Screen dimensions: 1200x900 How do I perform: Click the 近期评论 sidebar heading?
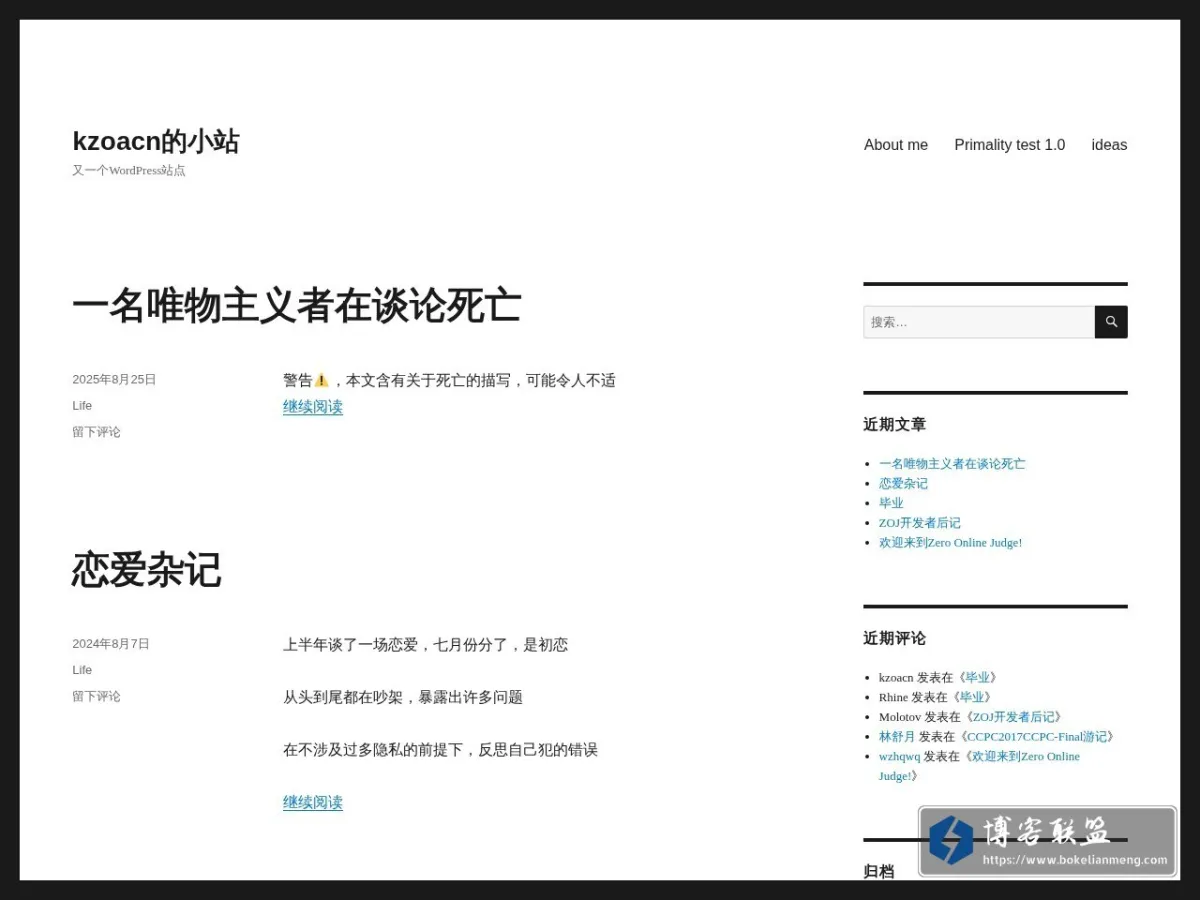coord(894,638)
